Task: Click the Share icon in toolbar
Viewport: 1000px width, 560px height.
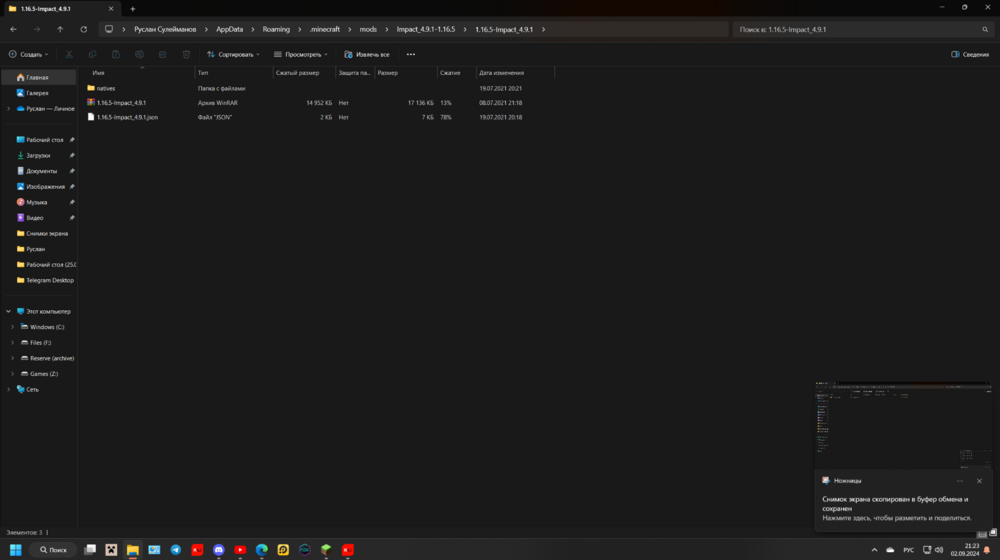Action: pos(163,54)
